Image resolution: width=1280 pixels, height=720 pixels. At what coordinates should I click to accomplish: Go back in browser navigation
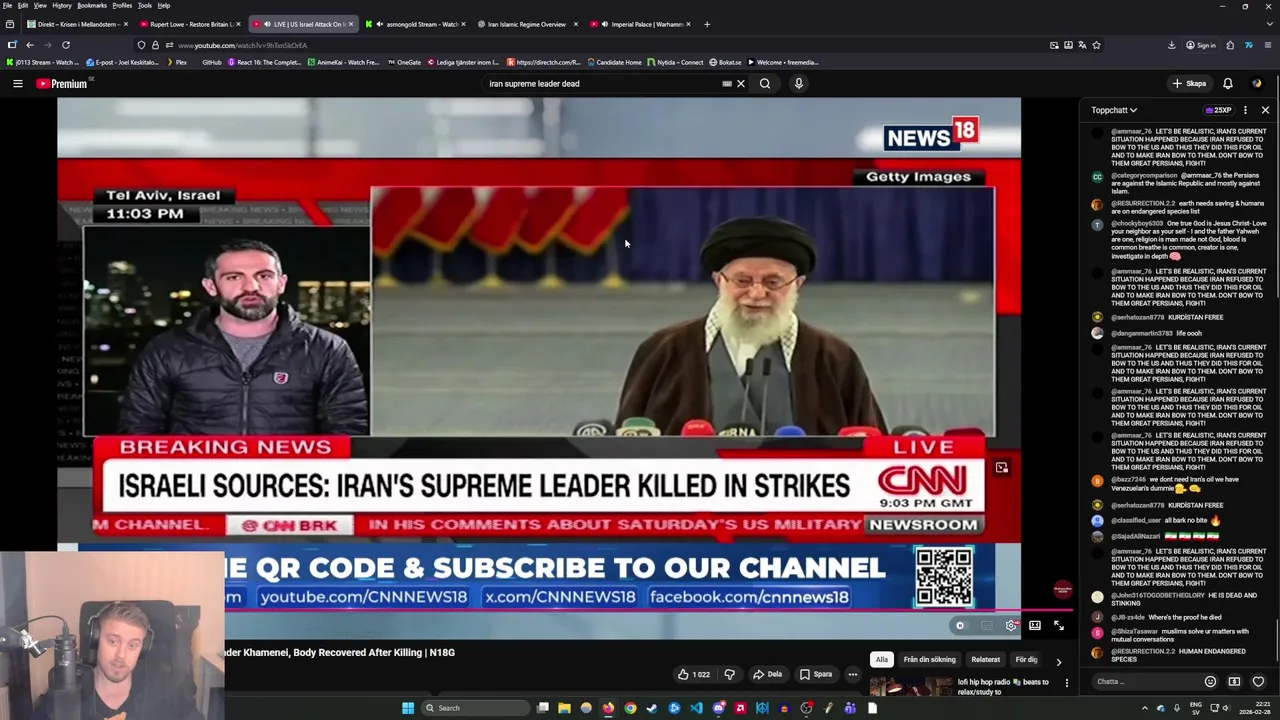30,45
